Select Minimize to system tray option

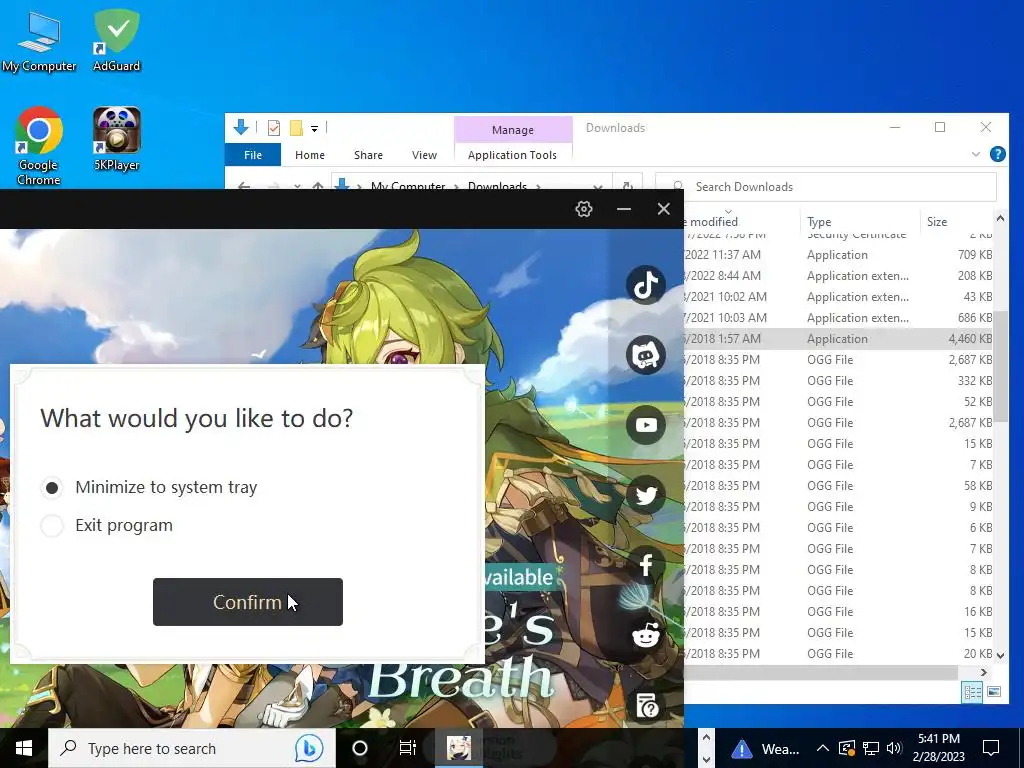click(52, 488)
